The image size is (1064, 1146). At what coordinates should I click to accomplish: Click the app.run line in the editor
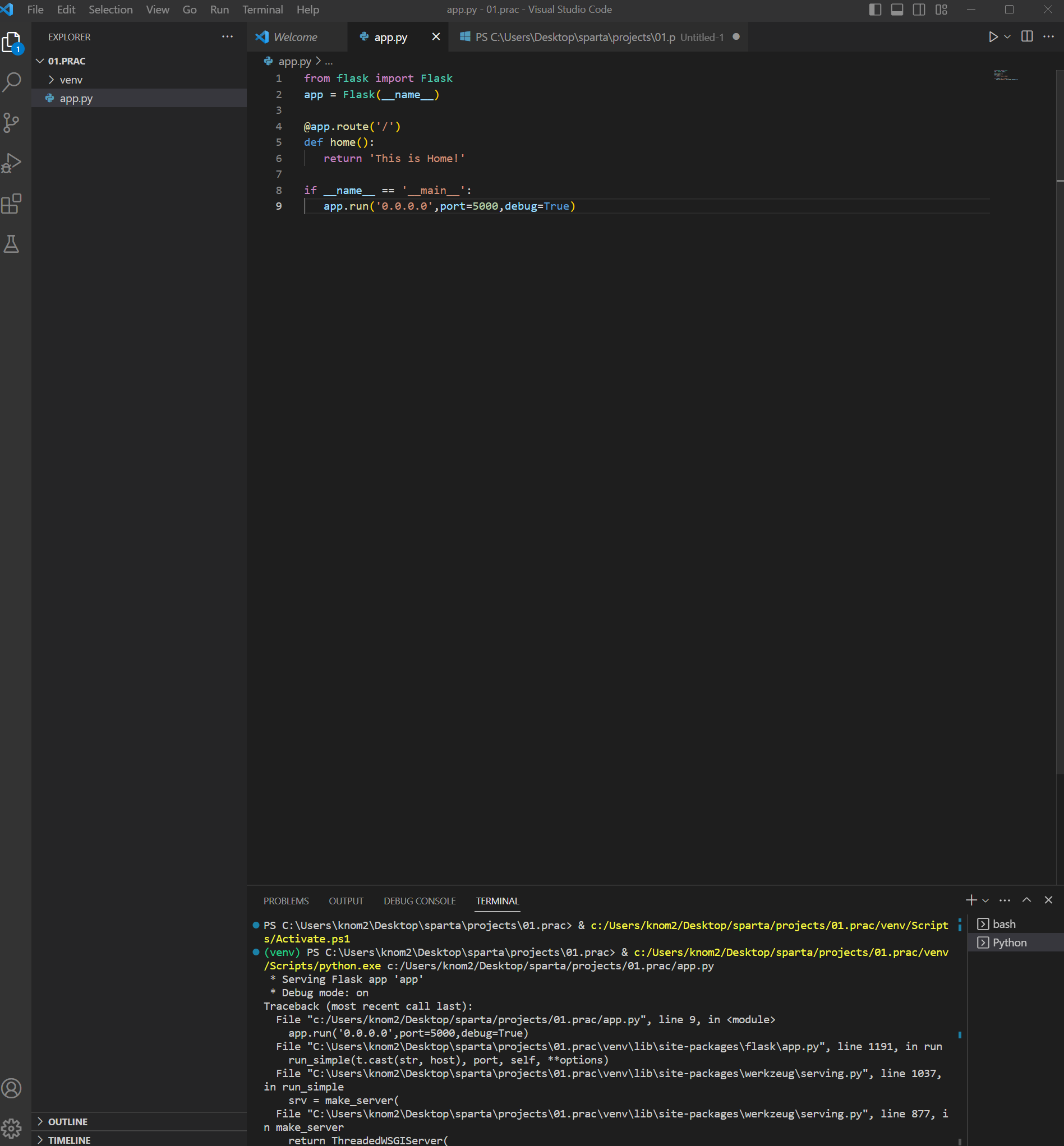450,206
